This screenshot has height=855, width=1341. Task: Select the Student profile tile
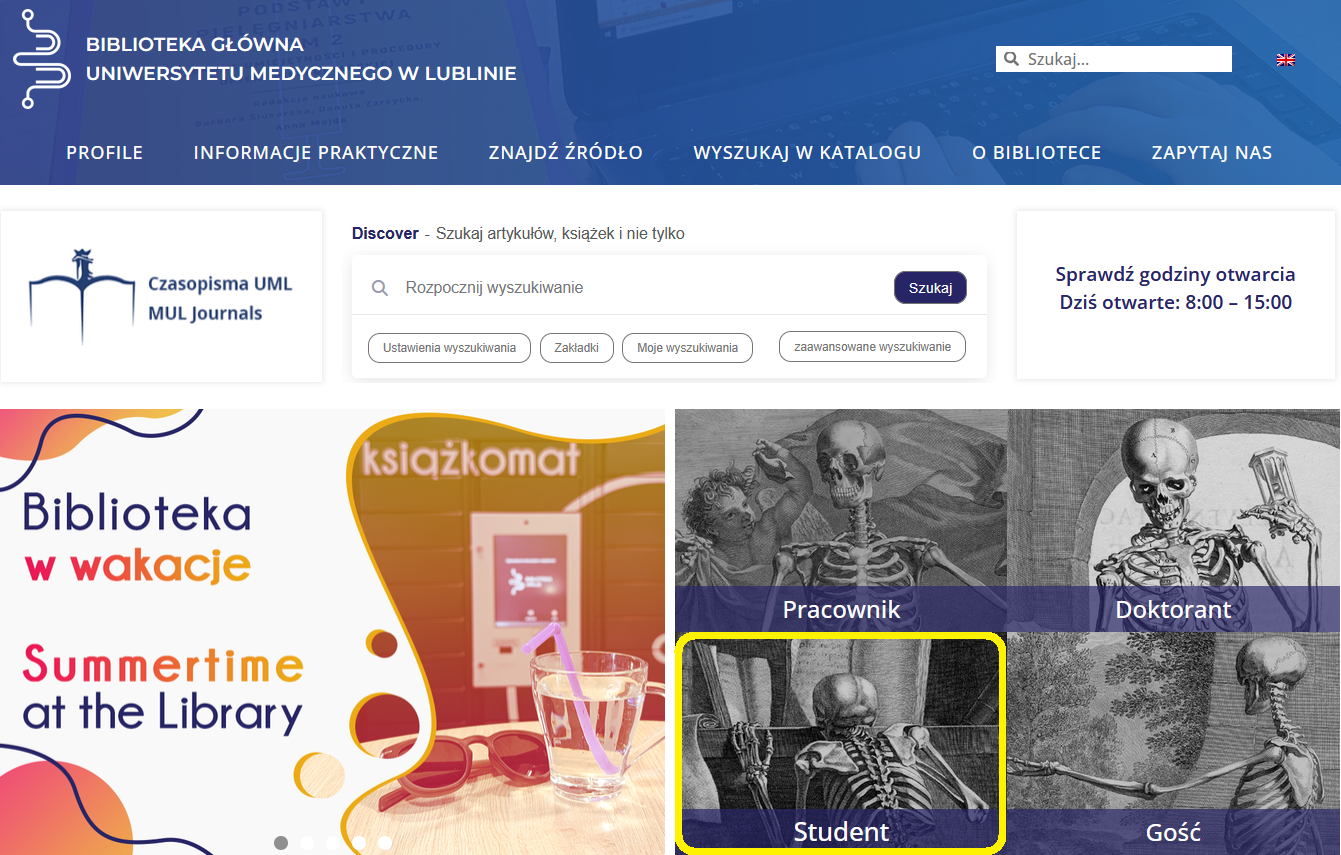841,743
